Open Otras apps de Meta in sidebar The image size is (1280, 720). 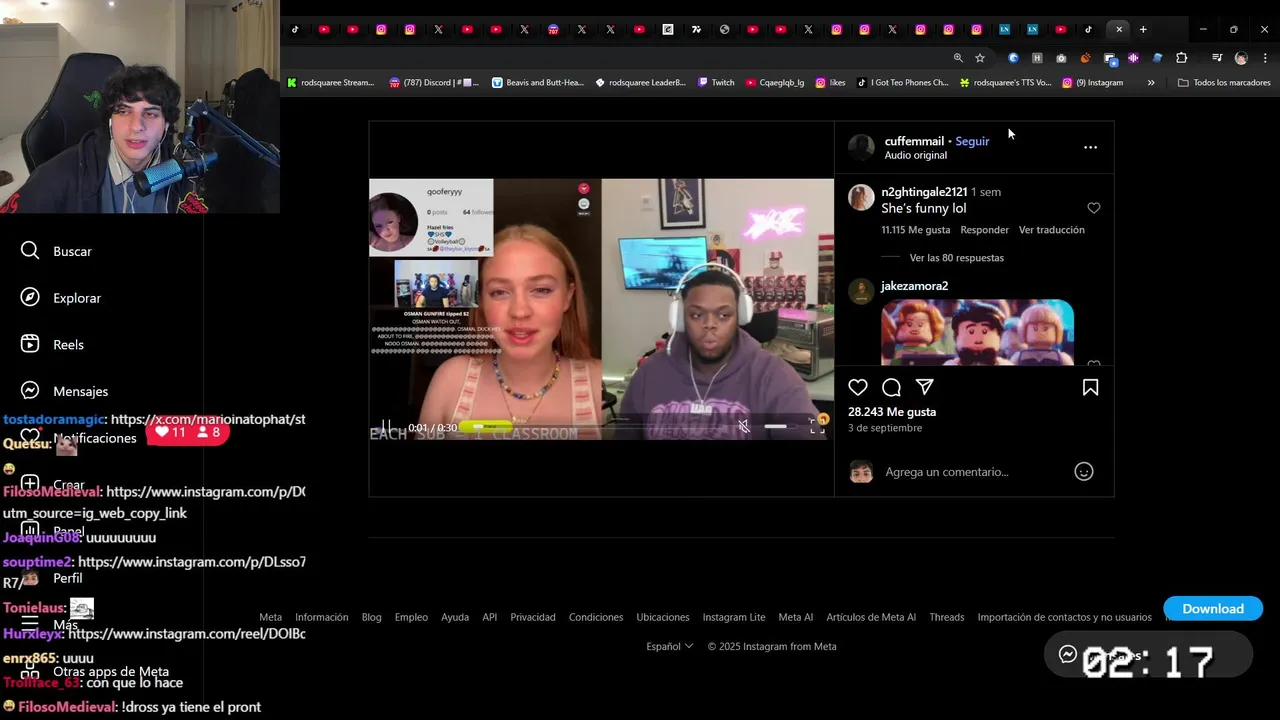coord(95,672)
